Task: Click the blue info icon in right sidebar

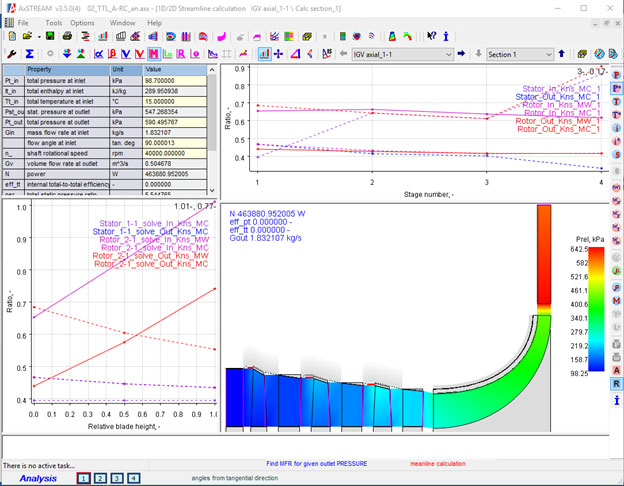Action: [x=616, y=400]
